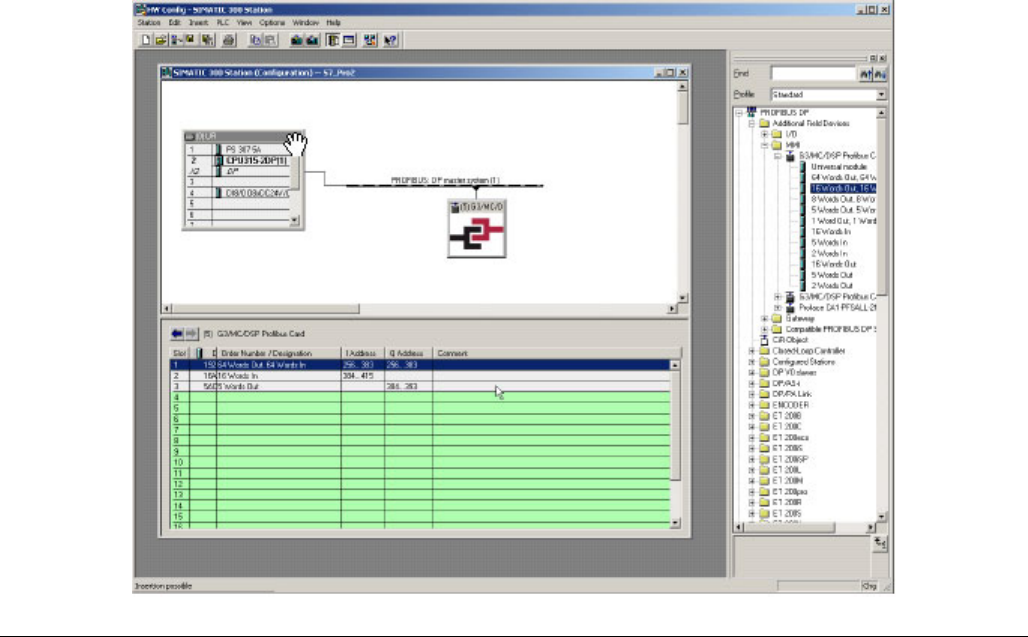Toggle the hardware Catalog view icon
The image size is (1028, 637).
[x=332, y=41]
